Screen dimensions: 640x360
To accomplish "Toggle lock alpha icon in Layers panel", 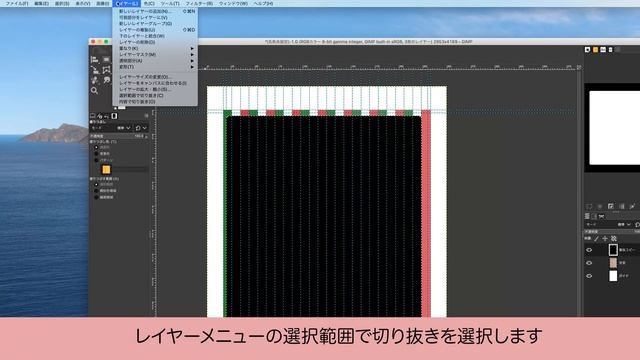I will click(613, 238).
